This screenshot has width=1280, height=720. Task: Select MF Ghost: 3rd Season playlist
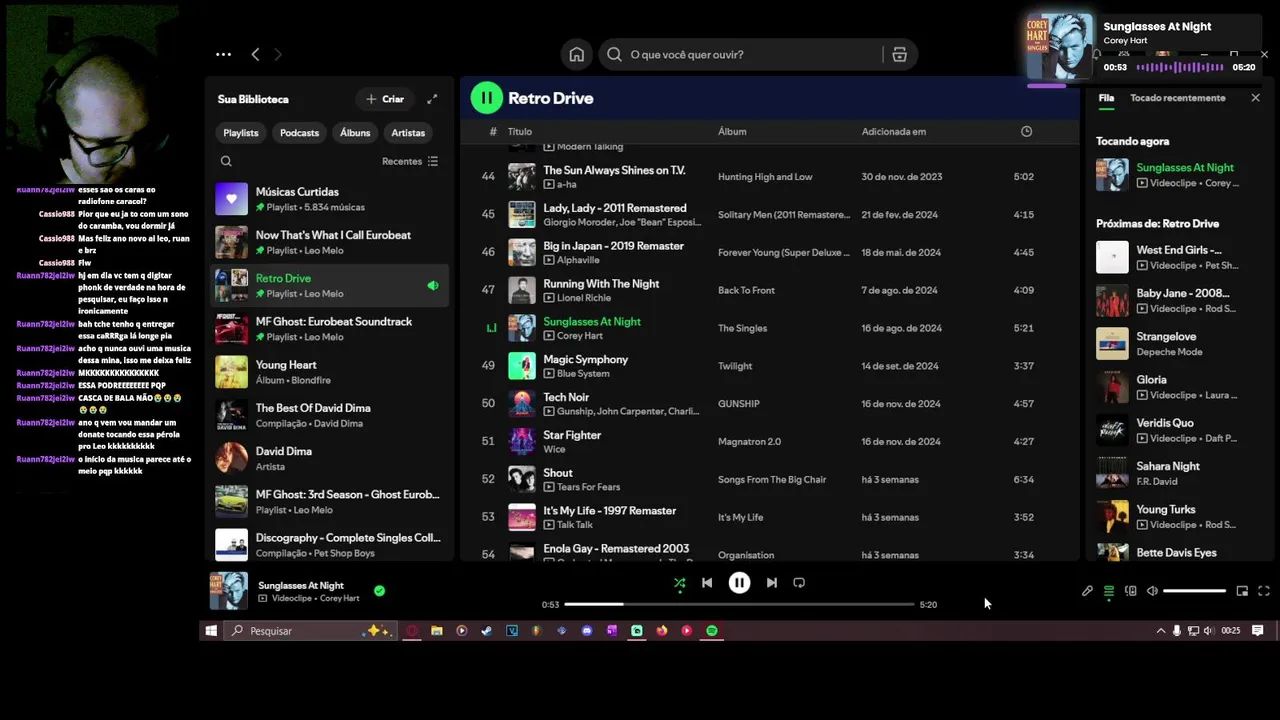[x=330, y=501]
